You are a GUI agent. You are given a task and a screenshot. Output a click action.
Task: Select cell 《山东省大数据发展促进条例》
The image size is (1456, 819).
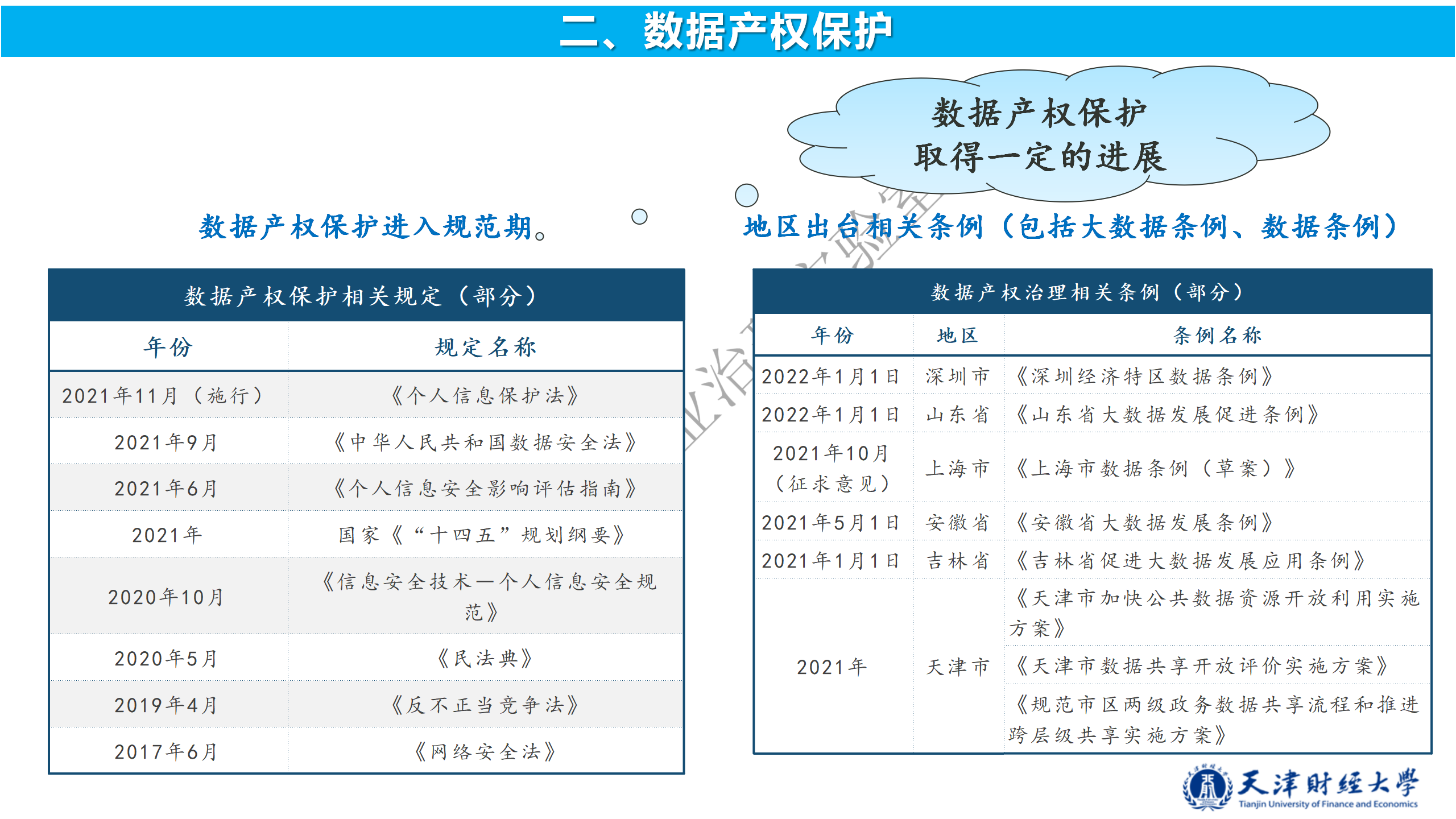1217,414
